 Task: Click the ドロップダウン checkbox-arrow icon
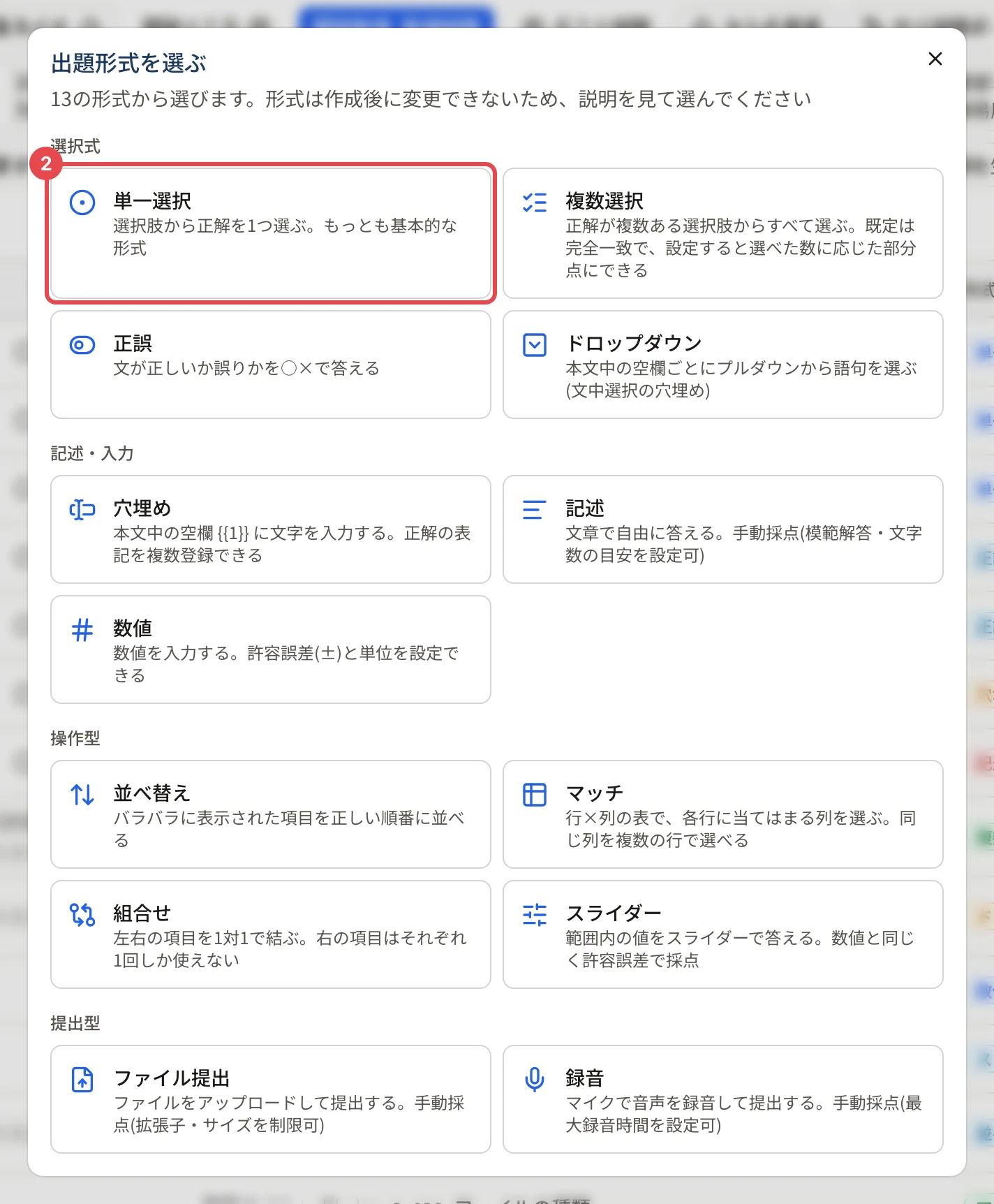tap(535, 345)
